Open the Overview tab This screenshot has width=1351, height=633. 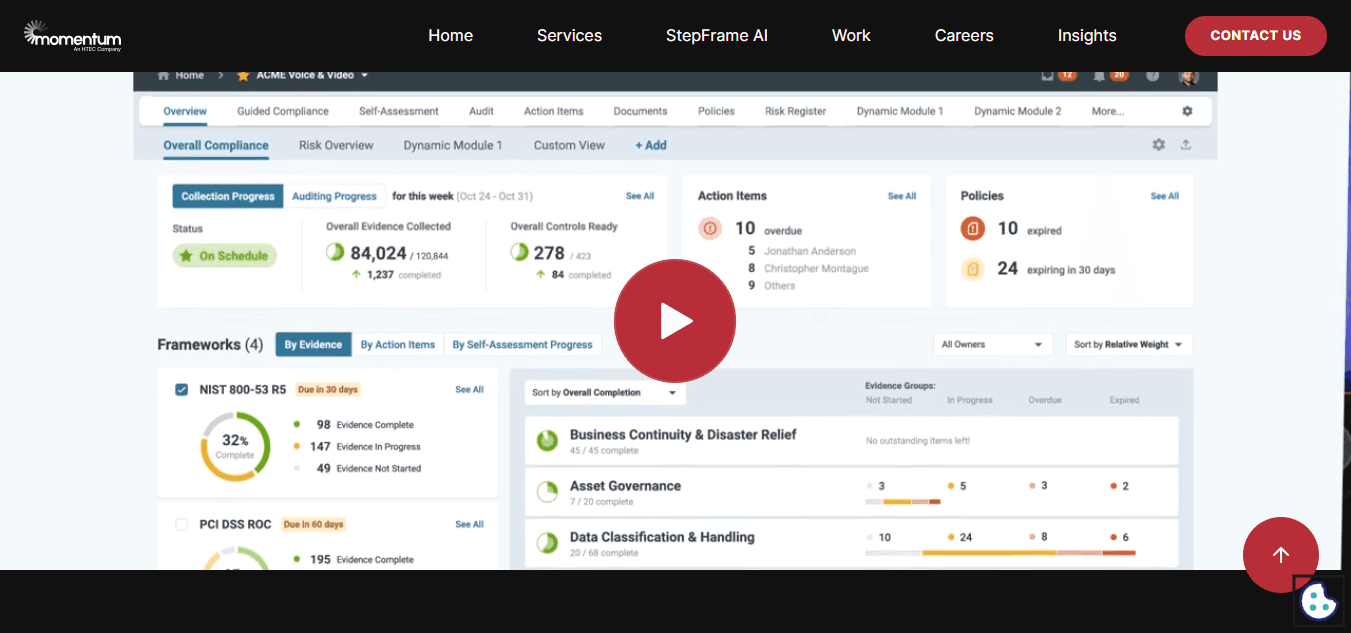coord(185,111)
